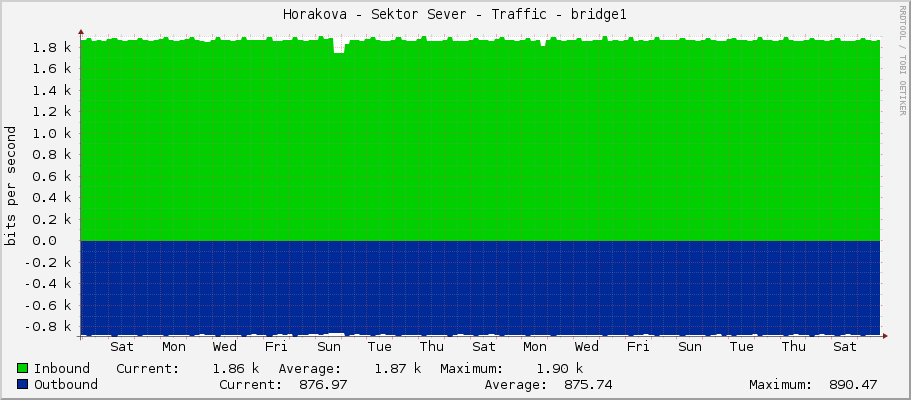Click the '1.8 k' y-axis tick label
The image size is (911, 400).
point(52,47)
